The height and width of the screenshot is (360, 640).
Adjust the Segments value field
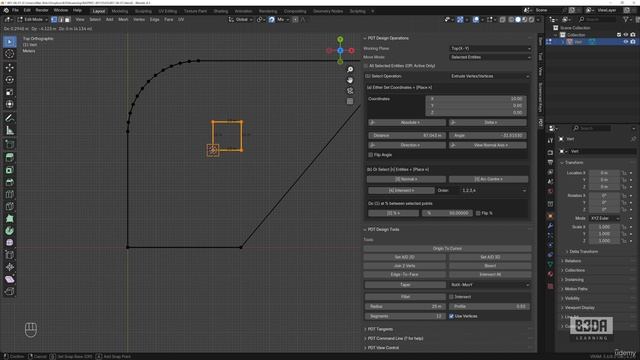pos(405,316)
